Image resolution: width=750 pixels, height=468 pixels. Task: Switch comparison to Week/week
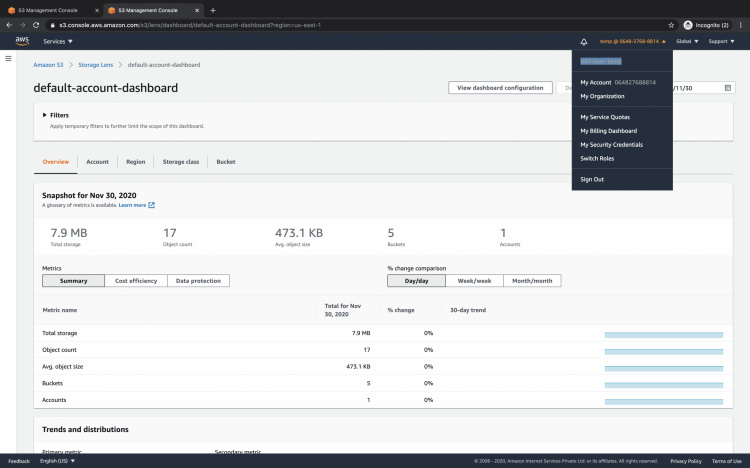click(x=474, y=281)
